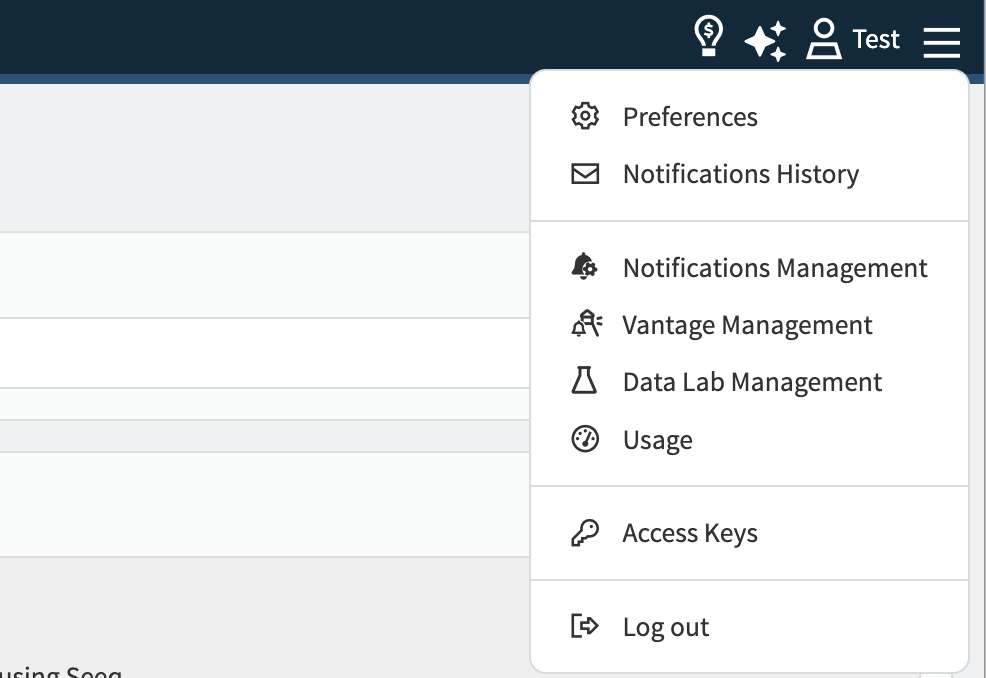Viewport: 986px width, 678px height.
Task: Open Preferences from the menu
Action: 690,118
